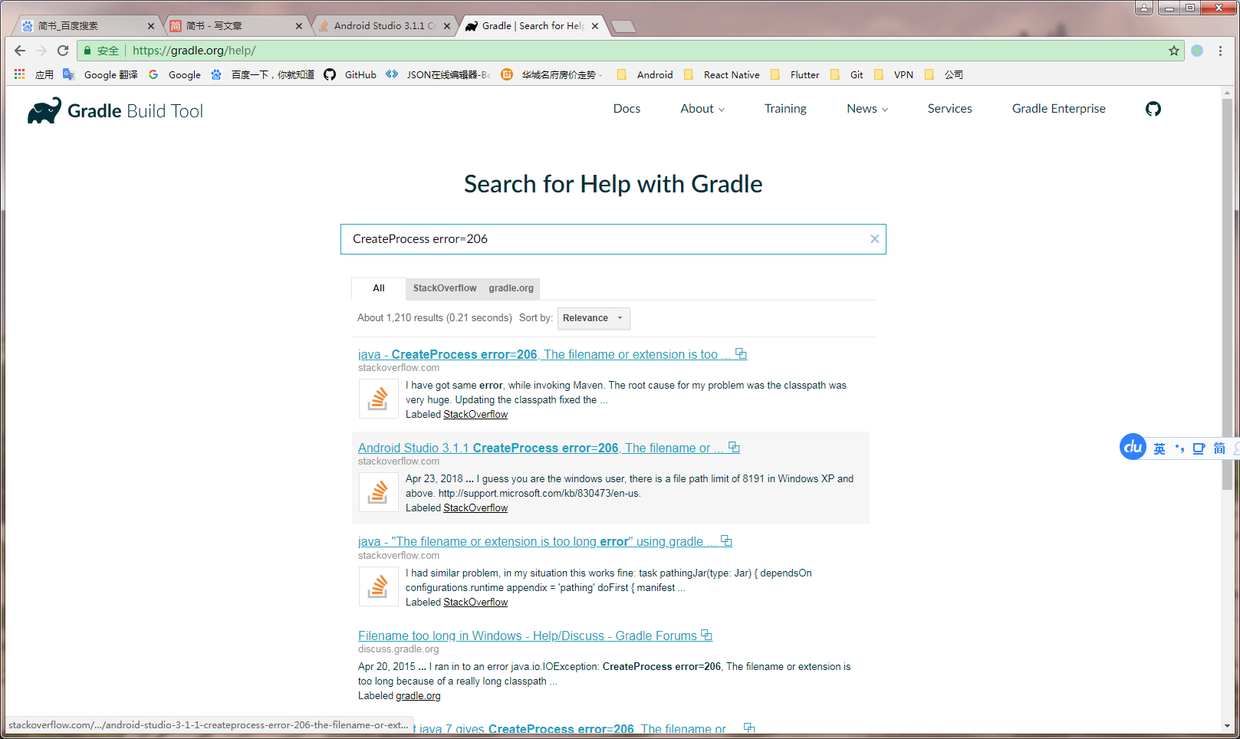Viewport: 1240px width, 739px height.
Task: Open the GitHub bookmark
Action: [x=350, y=75]
